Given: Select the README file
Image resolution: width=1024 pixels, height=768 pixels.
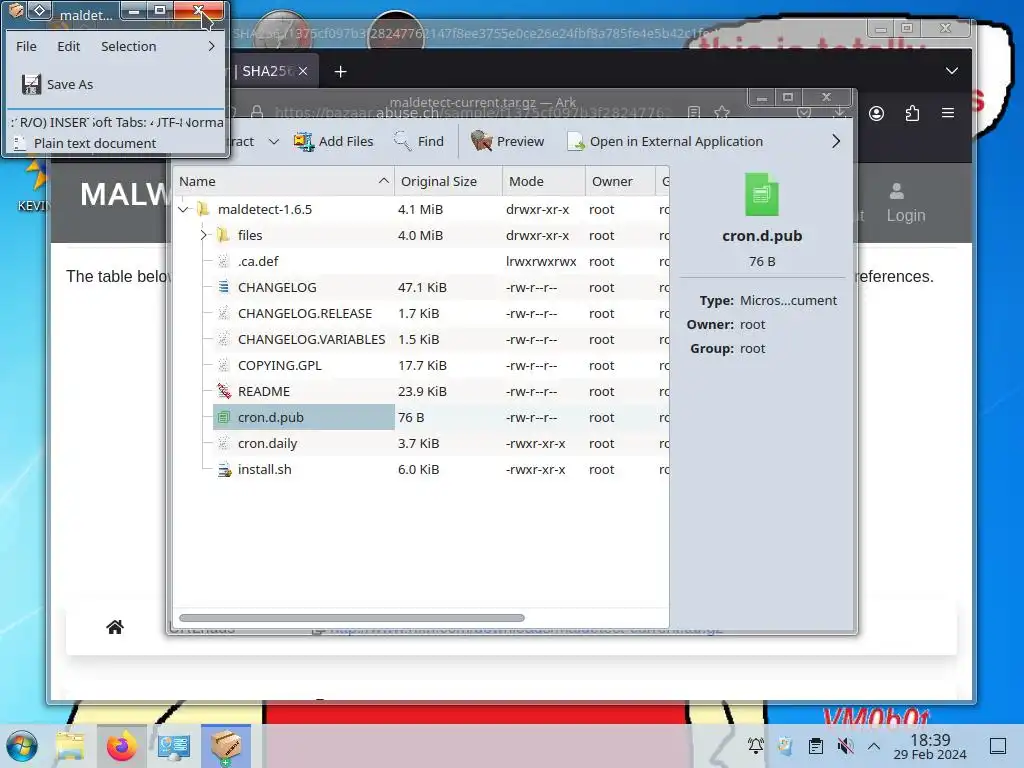Looking at the screenshot, I should [x=264, y=391].
